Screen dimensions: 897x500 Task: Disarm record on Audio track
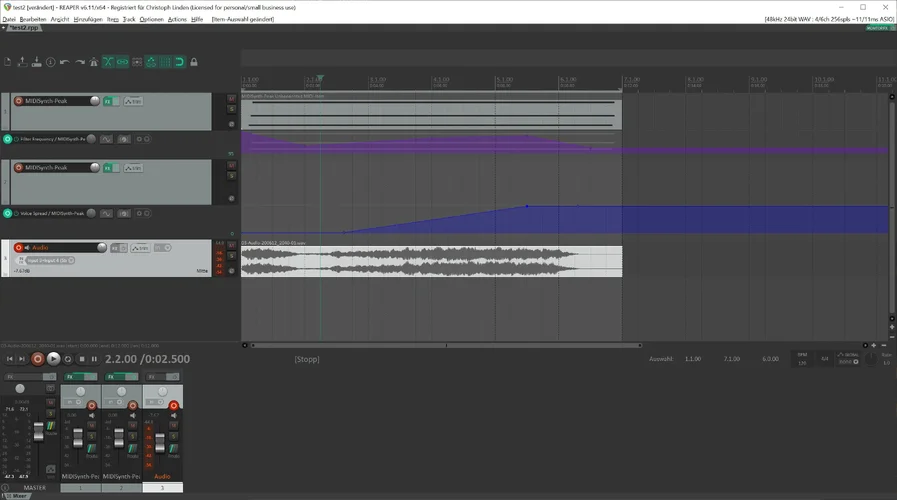click(18, 248)
